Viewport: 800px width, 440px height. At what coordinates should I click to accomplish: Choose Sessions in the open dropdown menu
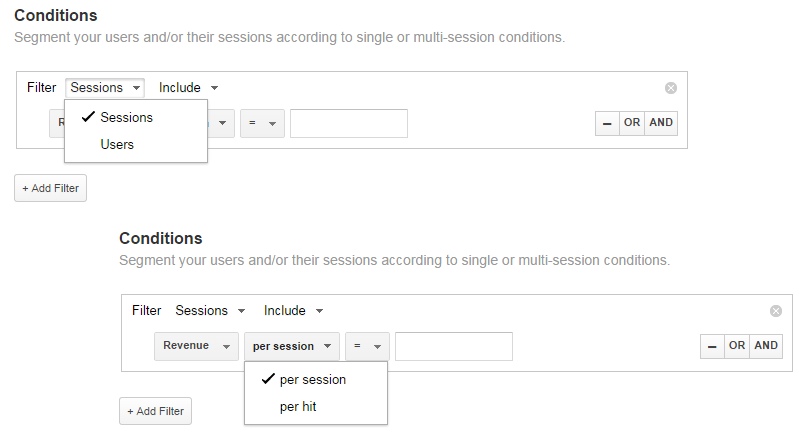click(126, 117)
